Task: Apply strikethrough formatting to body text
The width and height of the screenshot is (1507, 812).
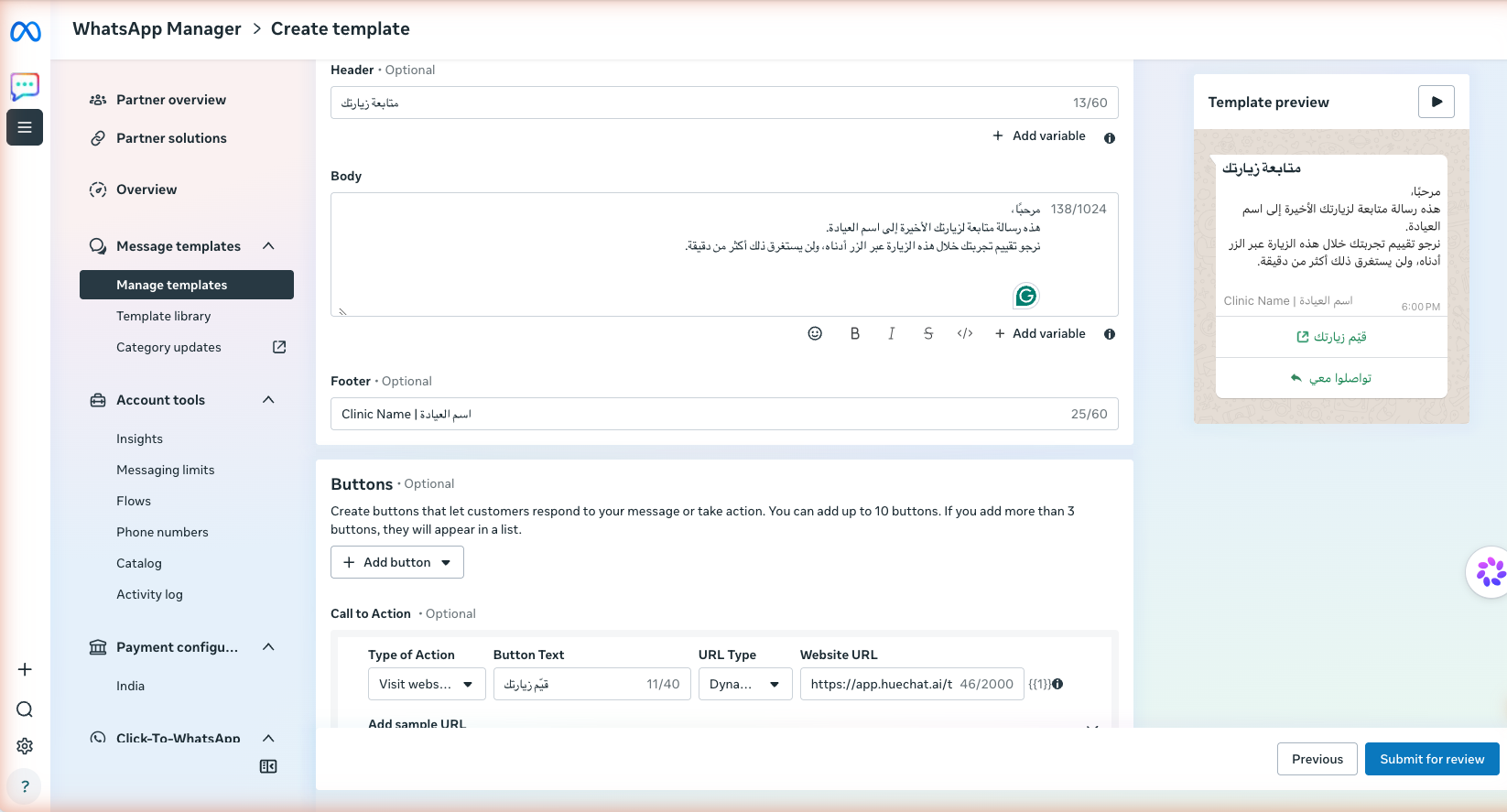Action: (x=928, y=333)
